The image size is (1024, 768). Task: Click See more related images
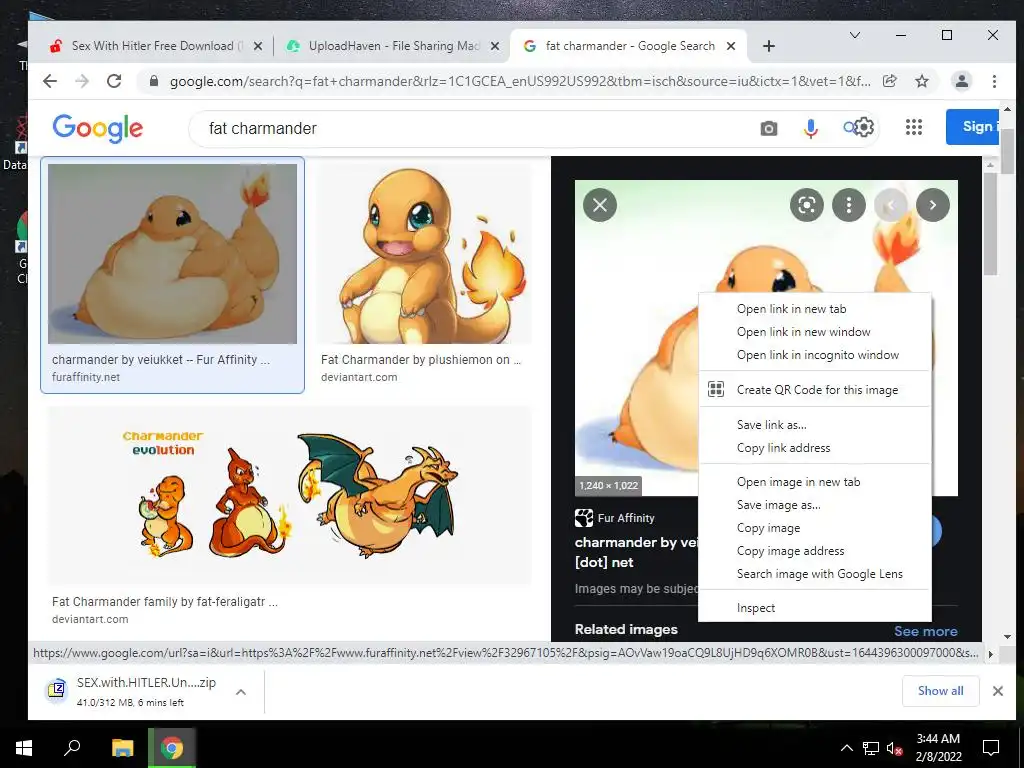click(925, 632)
